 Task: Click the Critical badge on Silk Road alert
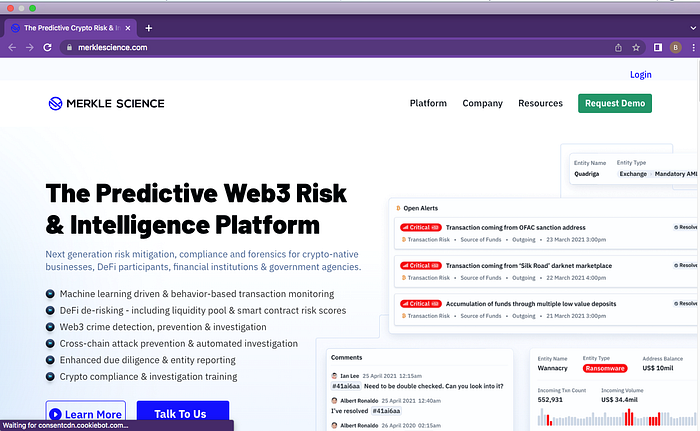click(x=421, y=265)
